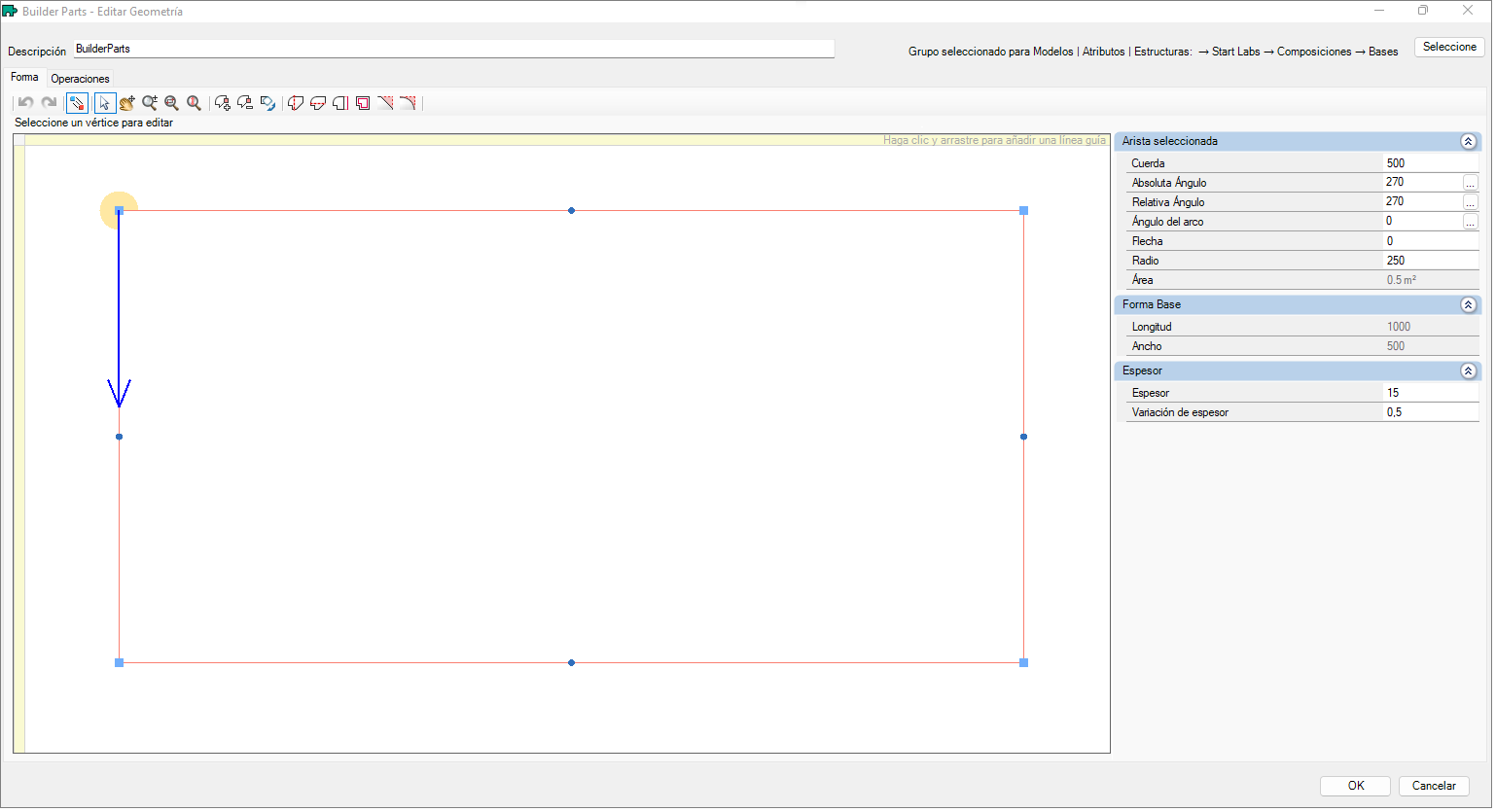The height and width of the screenshot is (812, 1496).
Task: Click the Descripción input field
Action: [454, 49]
